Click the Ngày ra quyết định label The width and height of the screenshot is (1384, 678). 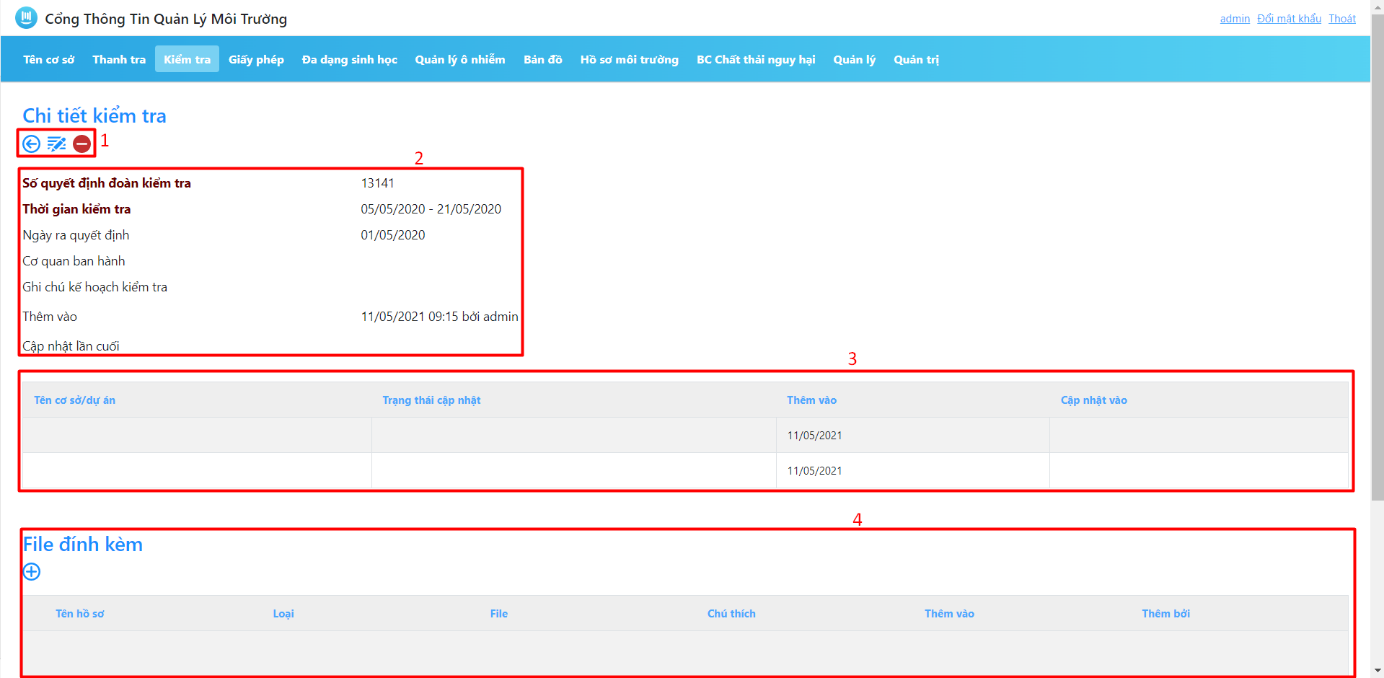point(76,235)
